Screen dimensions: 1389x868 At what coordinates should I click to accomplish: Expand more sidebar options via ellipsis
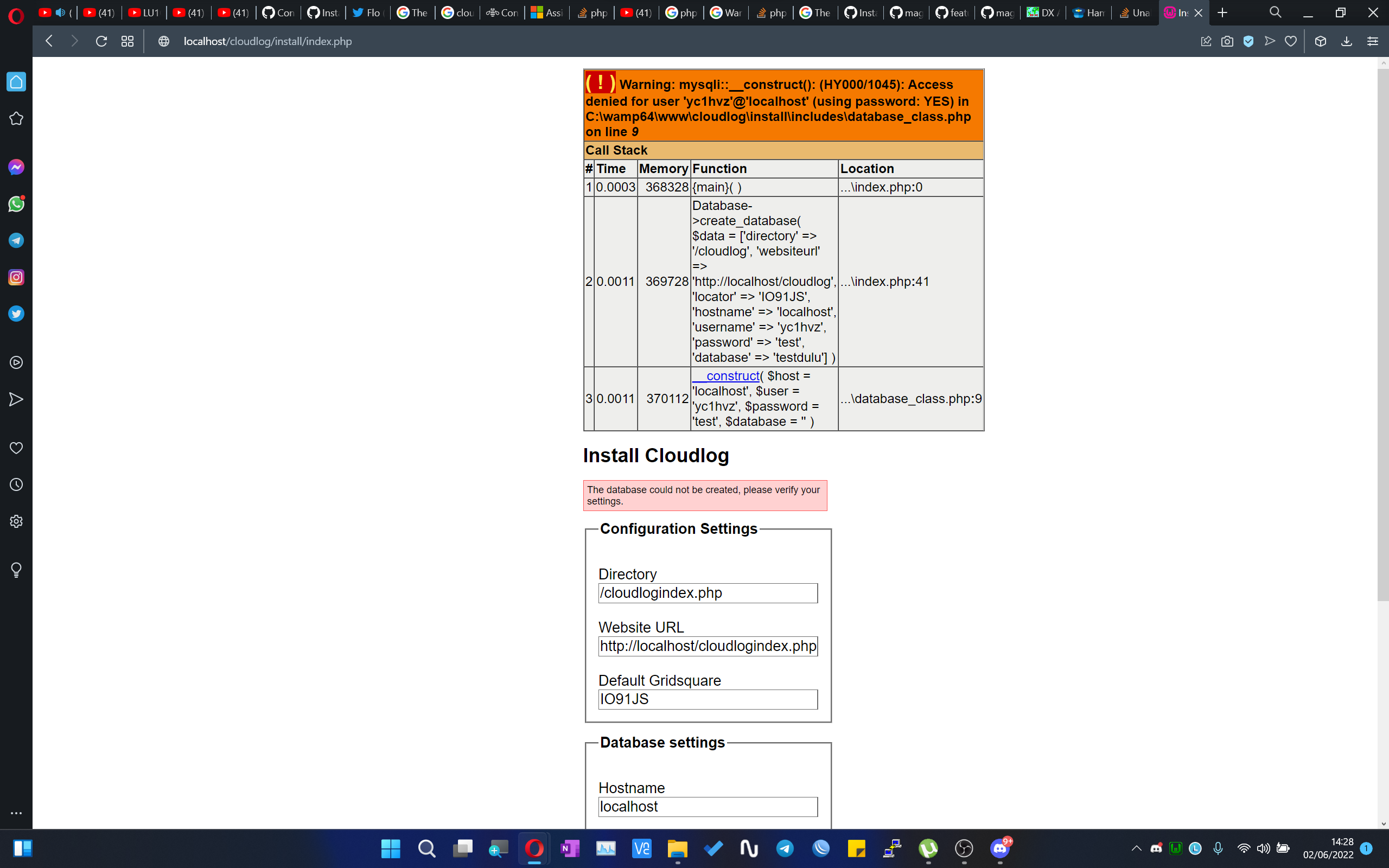[16, 812]
